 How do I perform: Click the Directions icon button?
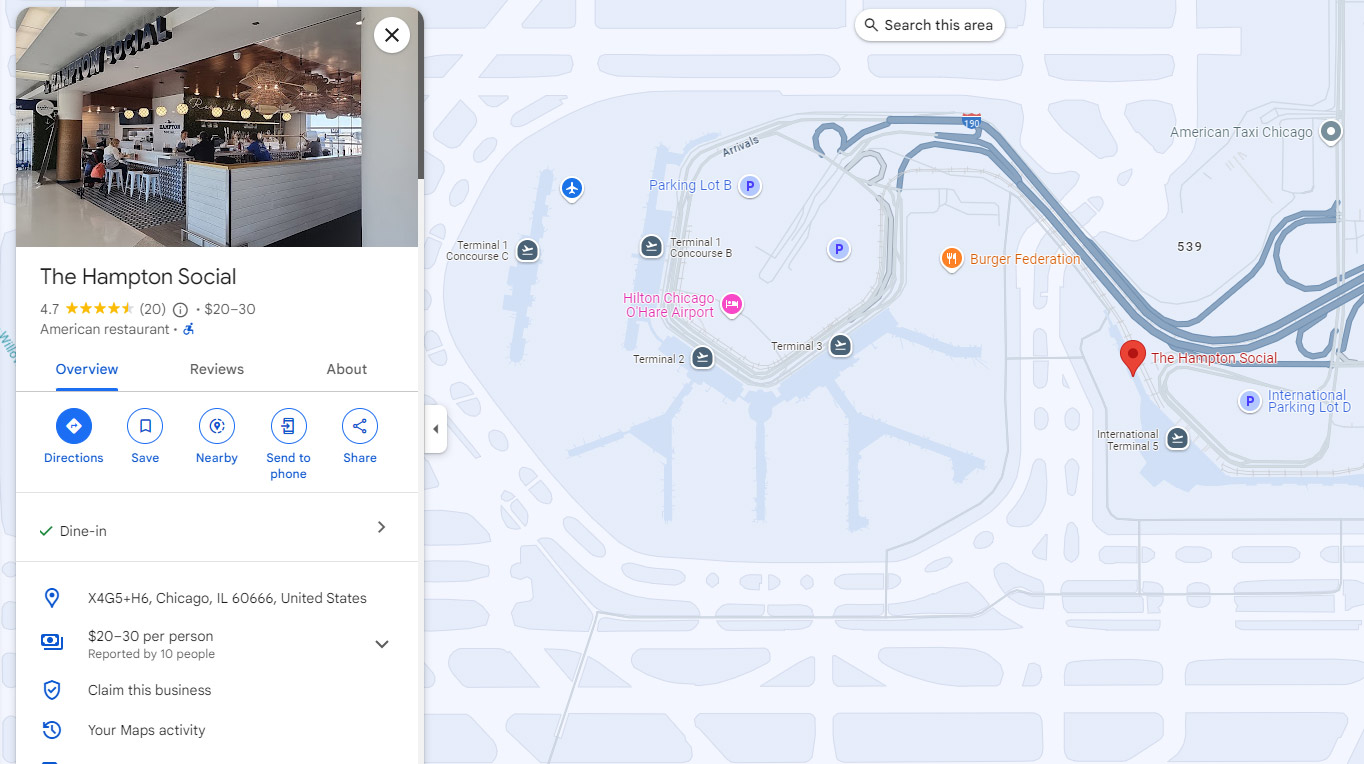tap(73, 426)
